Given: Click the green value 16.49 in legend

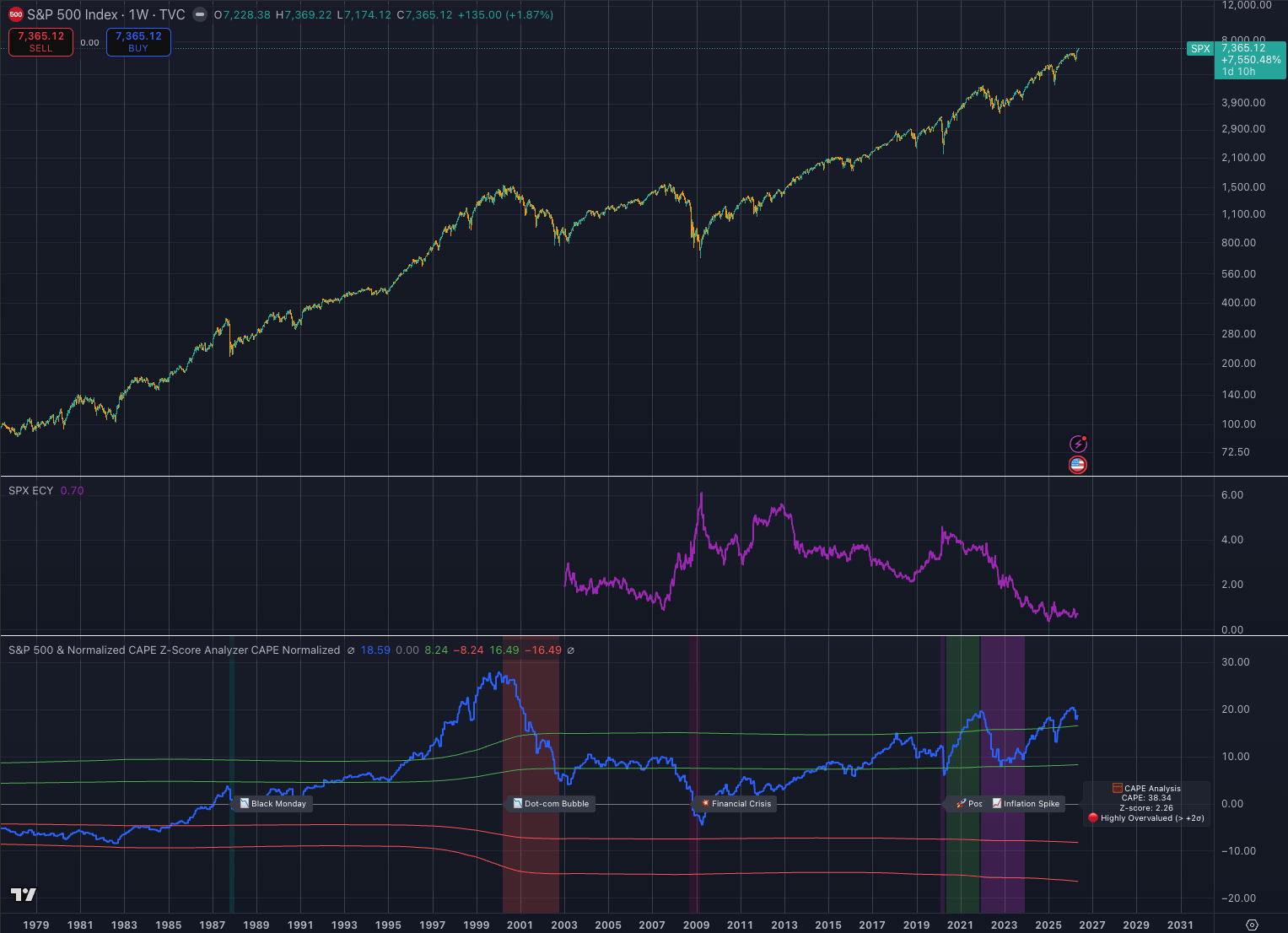Looking at the screenshot, I should pyautogui.click(x=504, y=650).
